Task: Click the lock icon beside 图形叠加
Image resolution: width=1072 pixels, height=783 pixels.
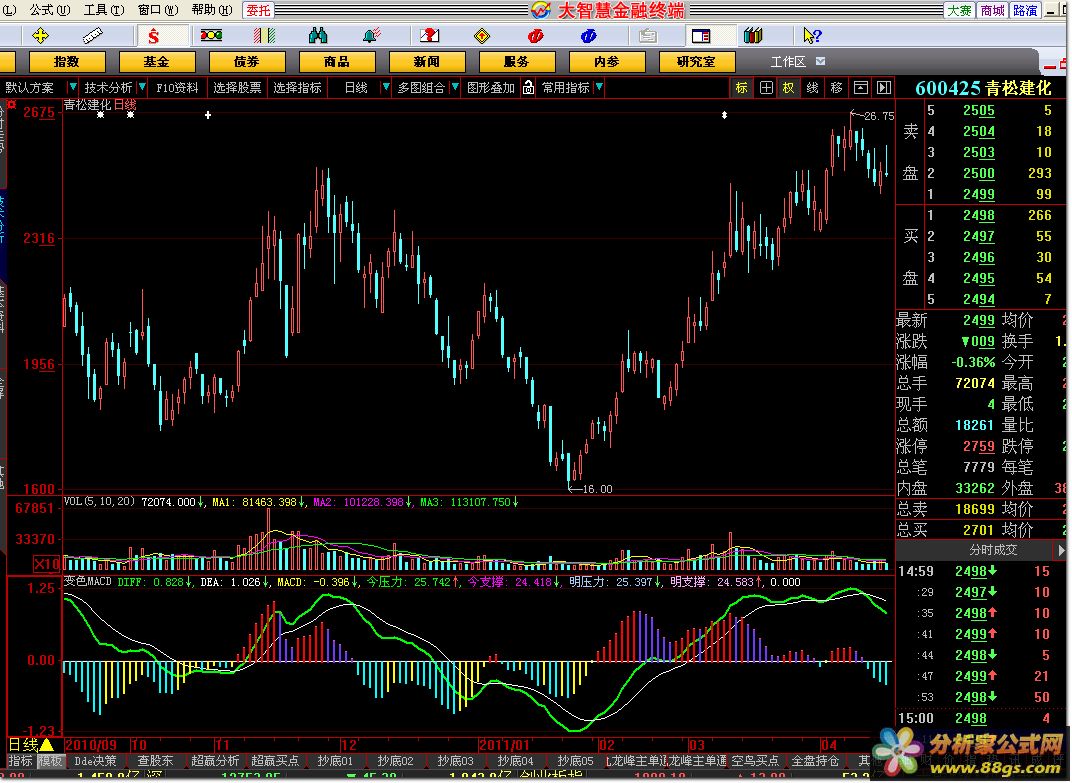Action: [528, 88]
